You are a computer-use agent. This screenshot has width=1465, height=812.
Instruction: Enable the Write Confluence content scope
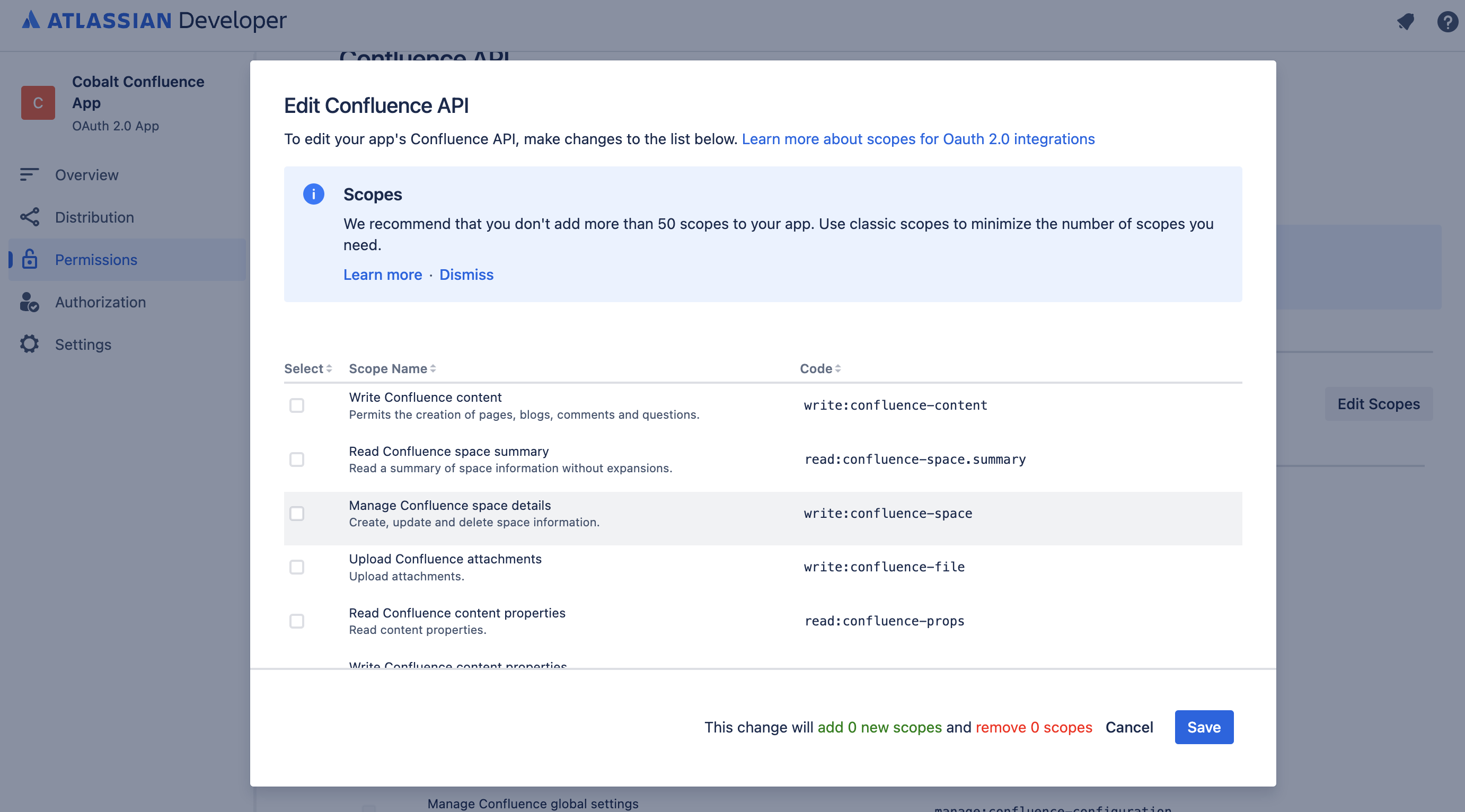pyautogui.click(x=297, y=405)
